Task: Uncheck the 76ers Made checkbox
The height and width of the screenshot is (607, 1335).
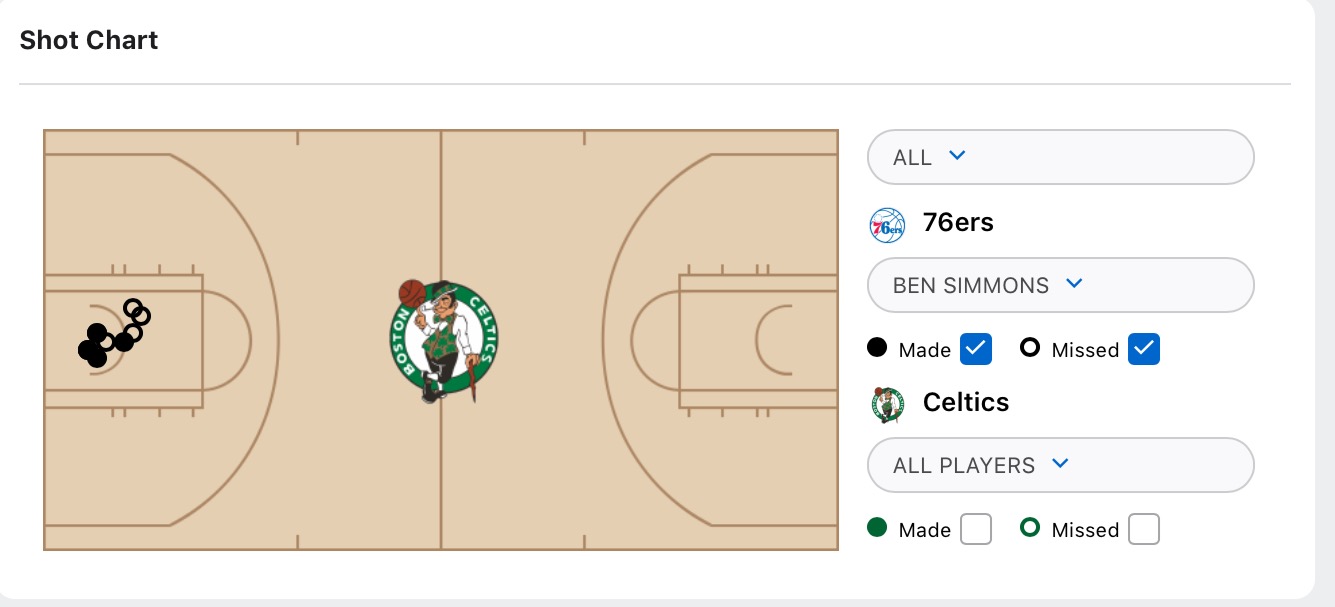Action: [976, 349]
